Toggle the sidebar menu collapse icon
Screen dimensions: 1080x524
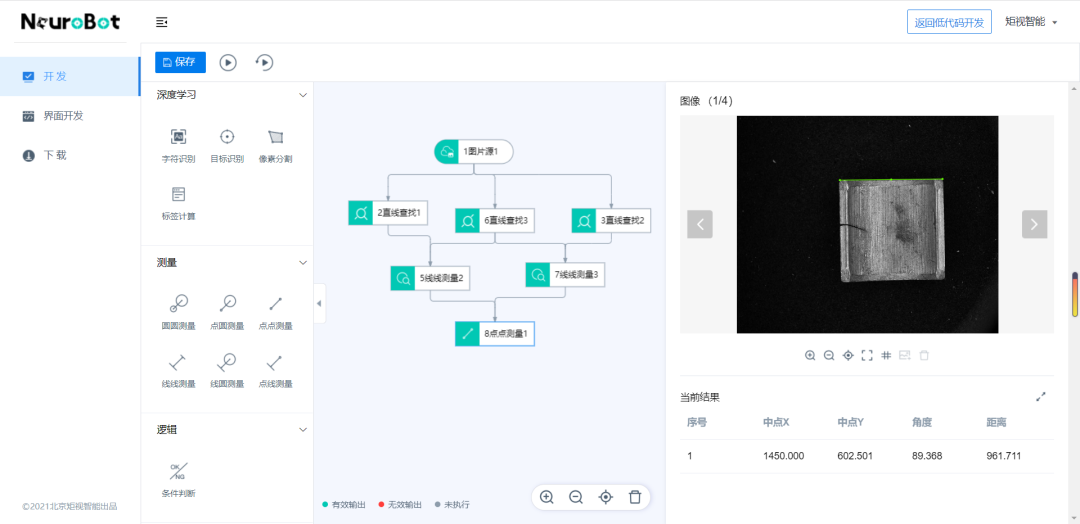(x=162, y=22)
